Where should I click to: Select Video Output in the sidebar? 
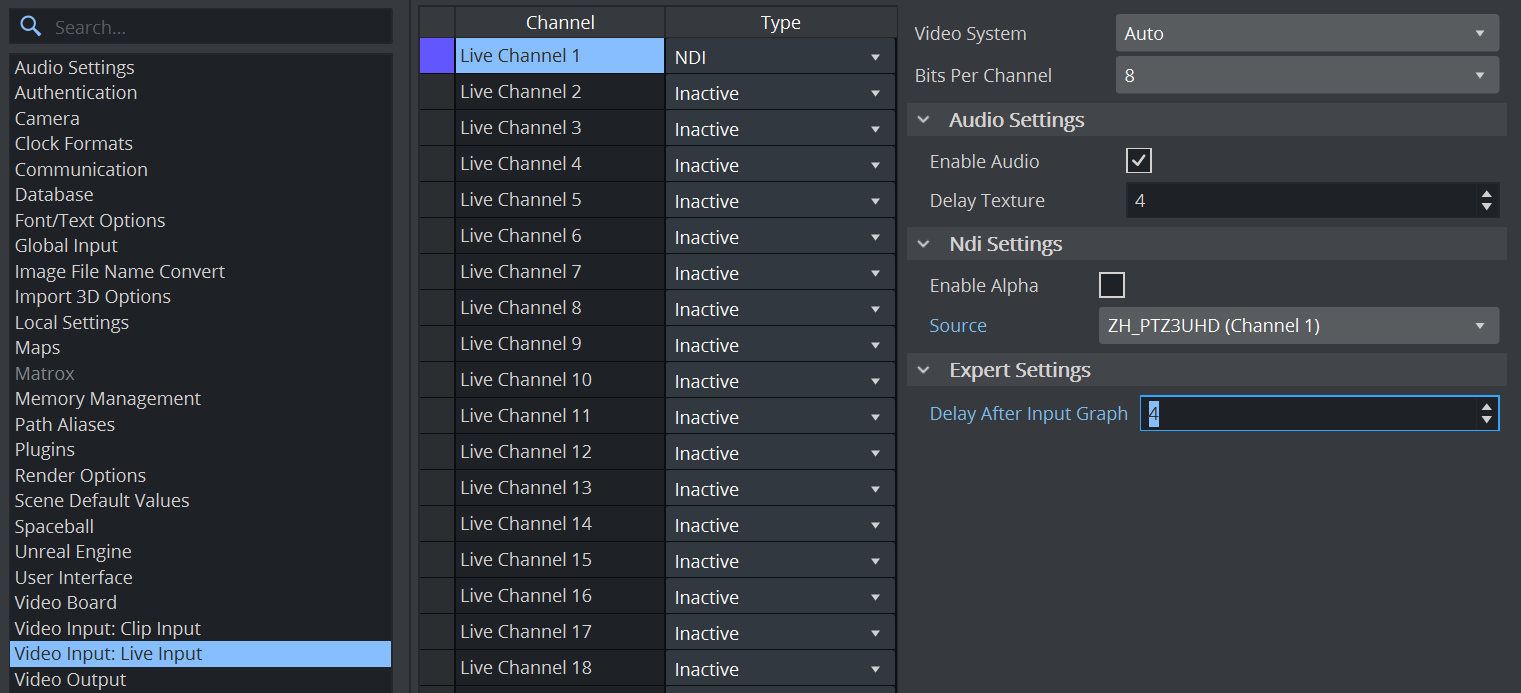[70, 680]
